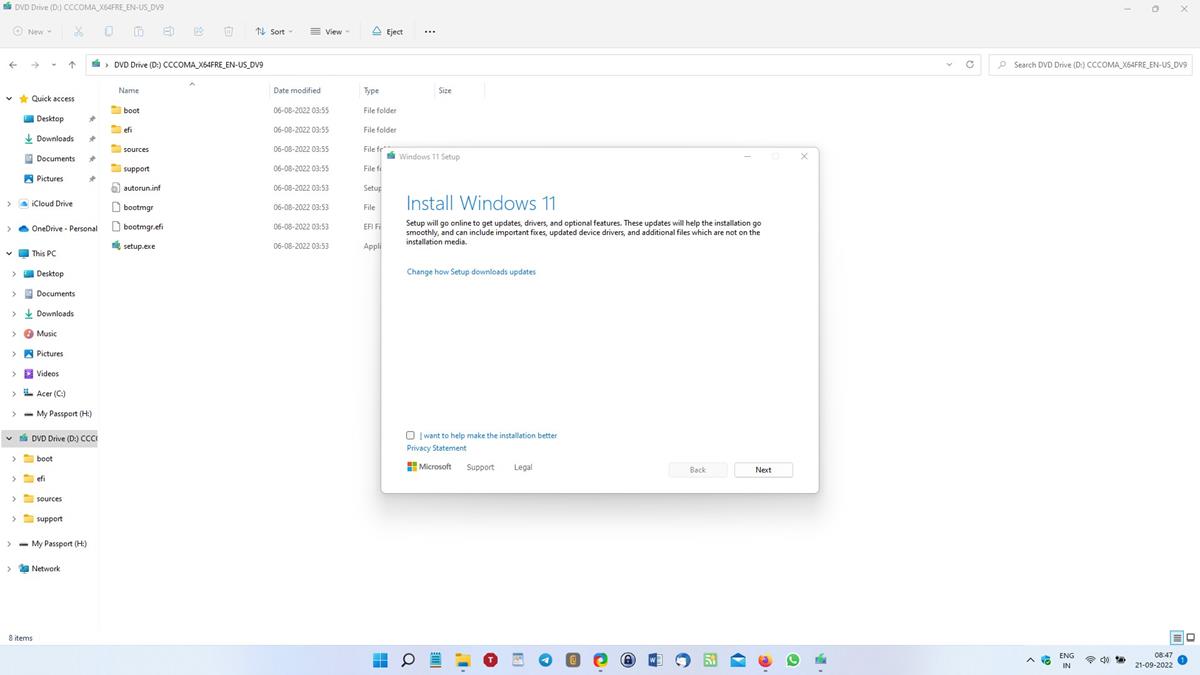Switch to Large icons view in status bar

[1190, 637]
